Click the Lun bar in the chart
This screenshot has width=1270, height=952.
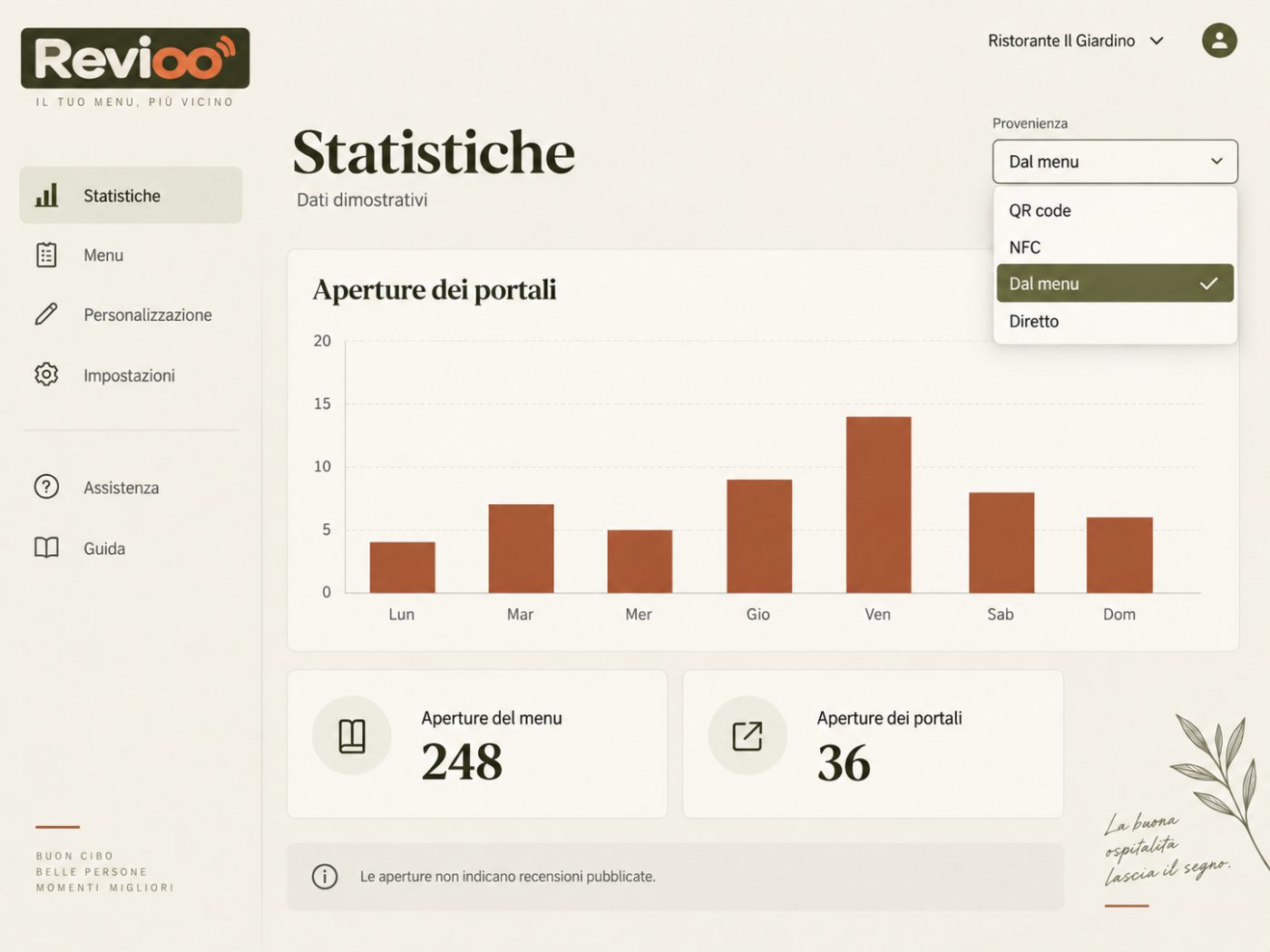click(402, 568)
